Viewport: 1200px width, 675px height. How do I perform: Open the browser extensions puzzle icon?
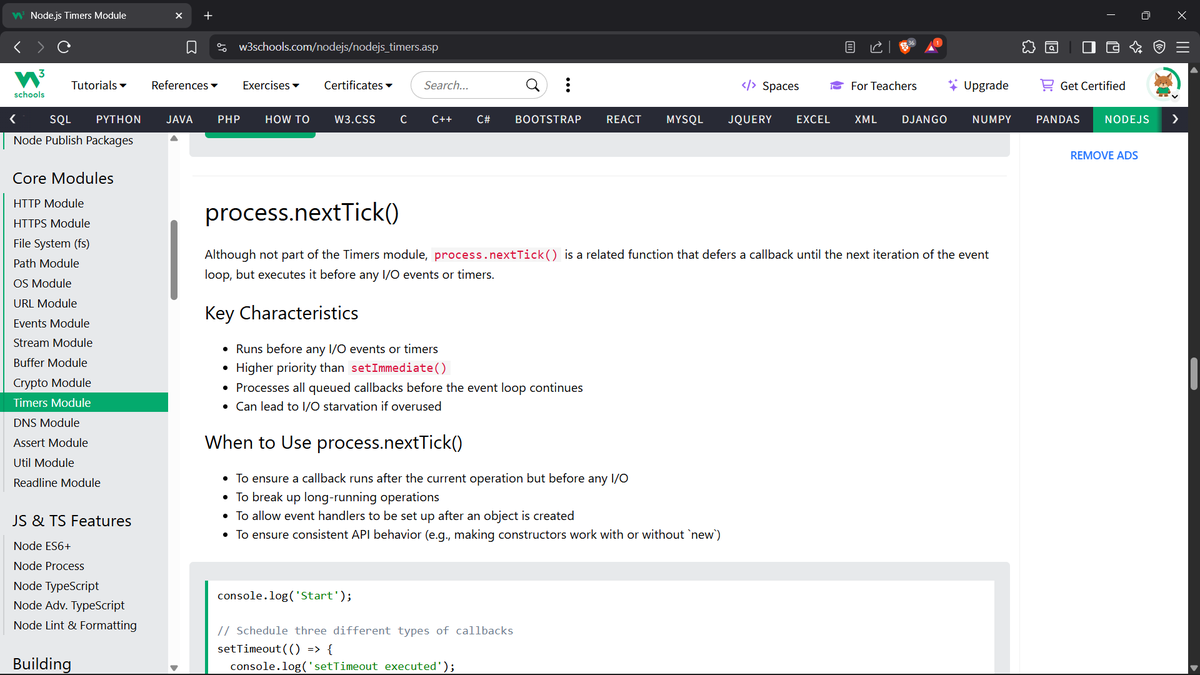tap(1027, 47)
